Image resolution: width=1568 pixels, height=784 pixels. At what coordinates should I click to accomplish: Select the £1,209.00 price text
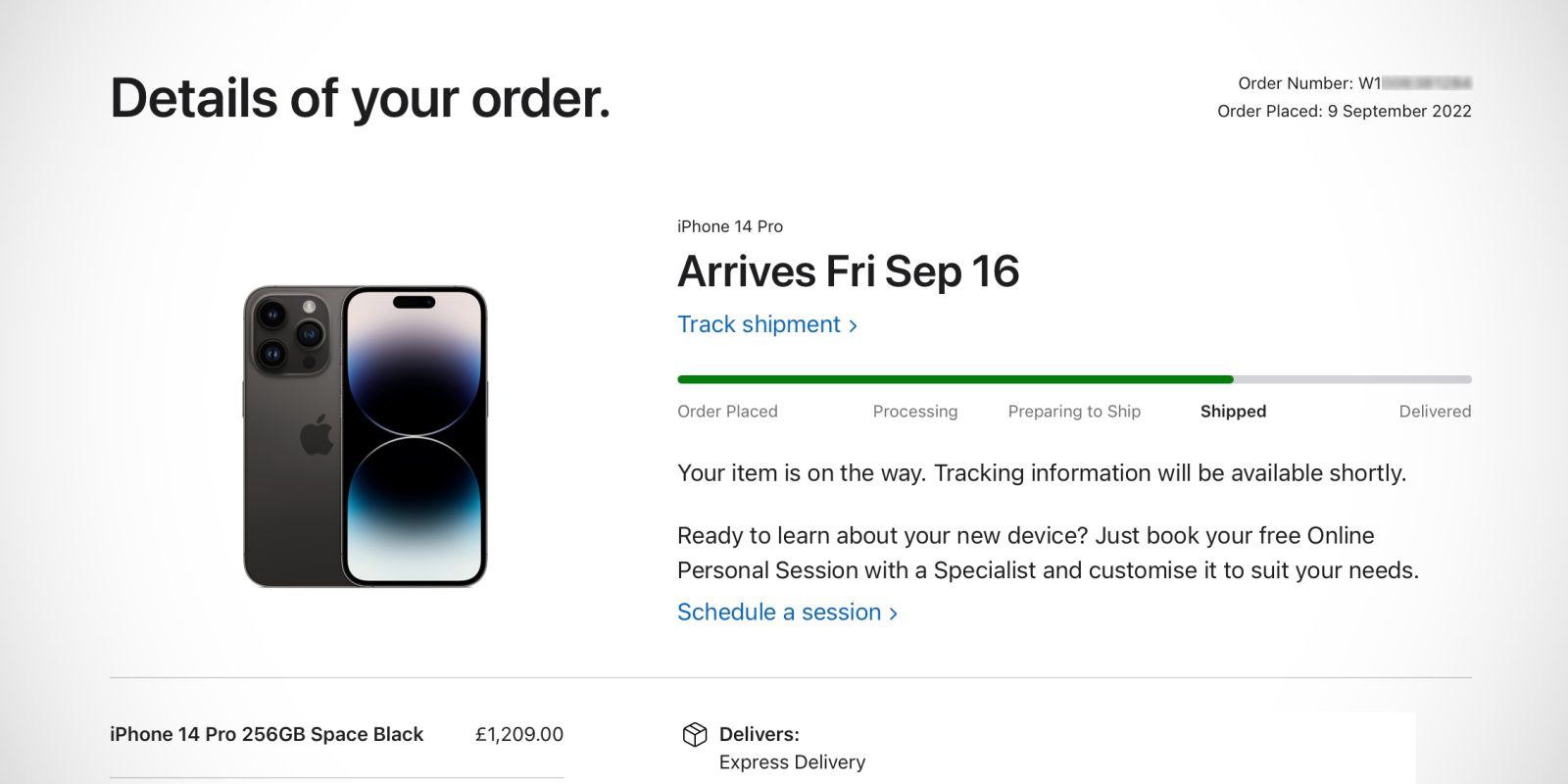tap(518, 733)
